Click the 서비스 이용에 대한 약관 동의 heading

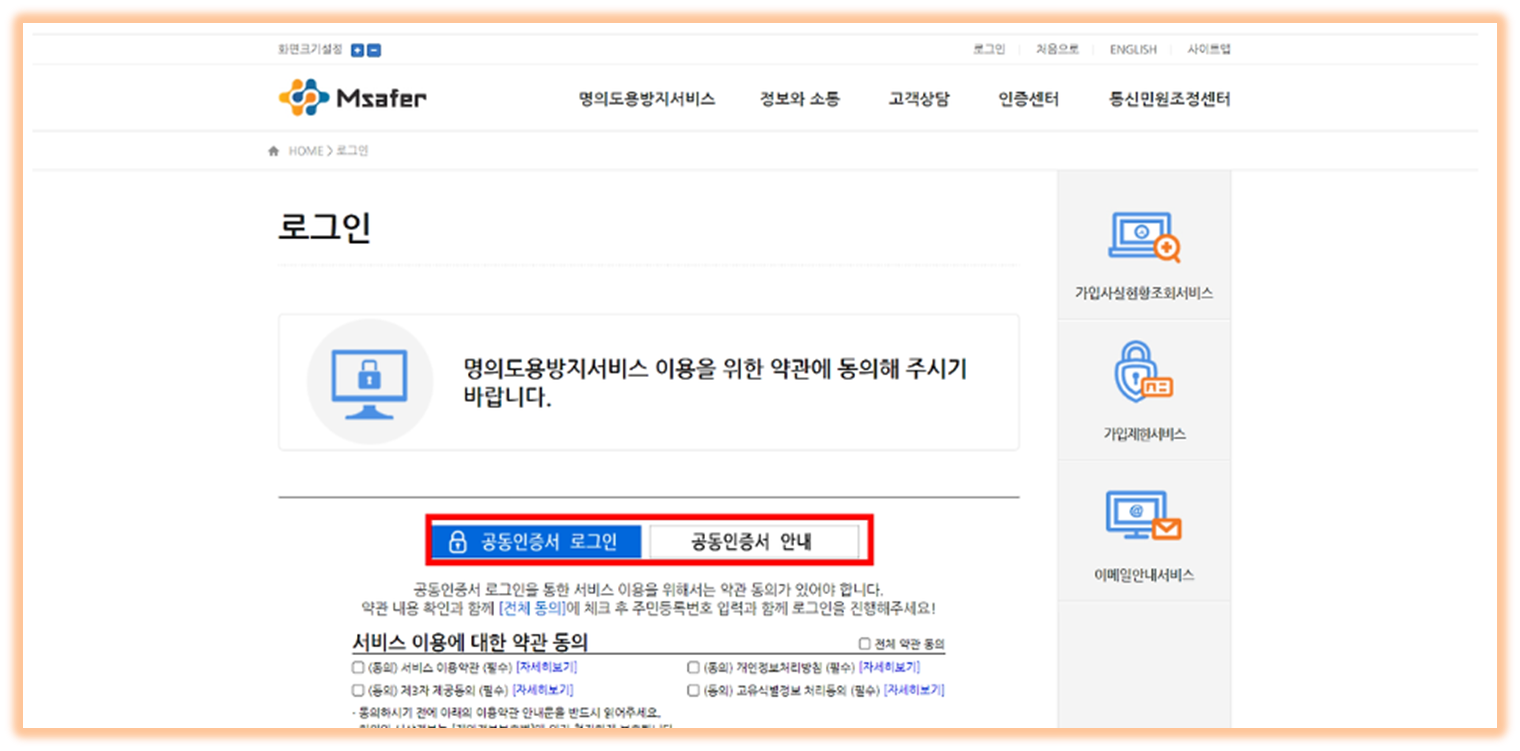pyautogui.click(x=470, y=642)
